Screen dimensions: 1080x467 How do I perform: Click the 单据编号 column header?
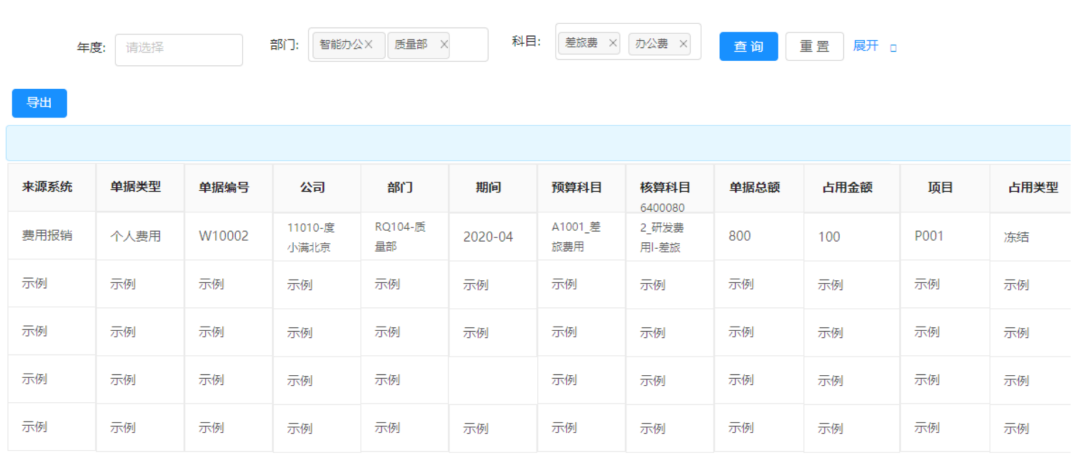tap(224, 187)
